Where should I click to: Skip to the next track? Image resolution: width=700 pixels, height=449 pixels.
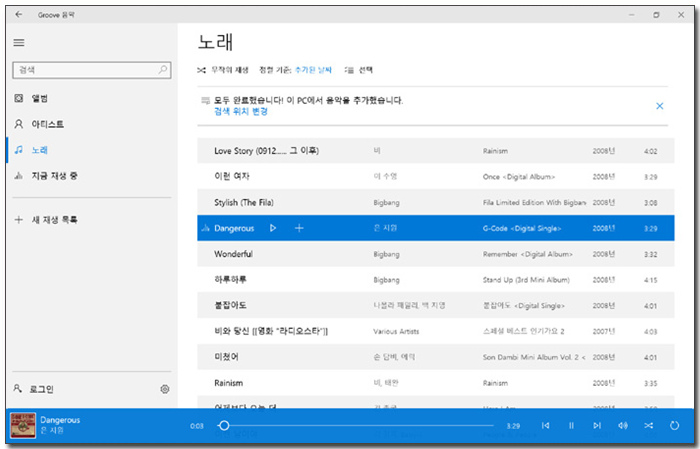click(x=597, y=425)
